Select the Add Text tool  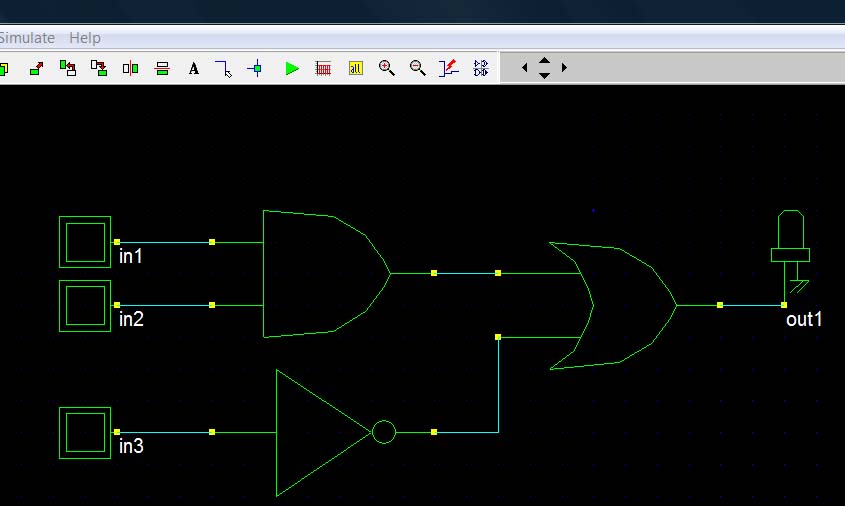click(193, 68)
